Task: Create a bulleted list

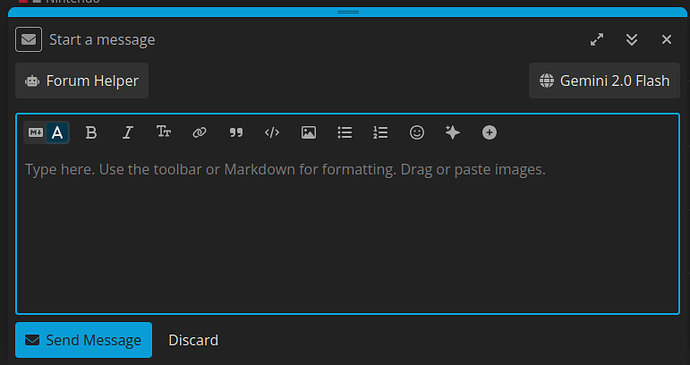Action: coord(345,133)
